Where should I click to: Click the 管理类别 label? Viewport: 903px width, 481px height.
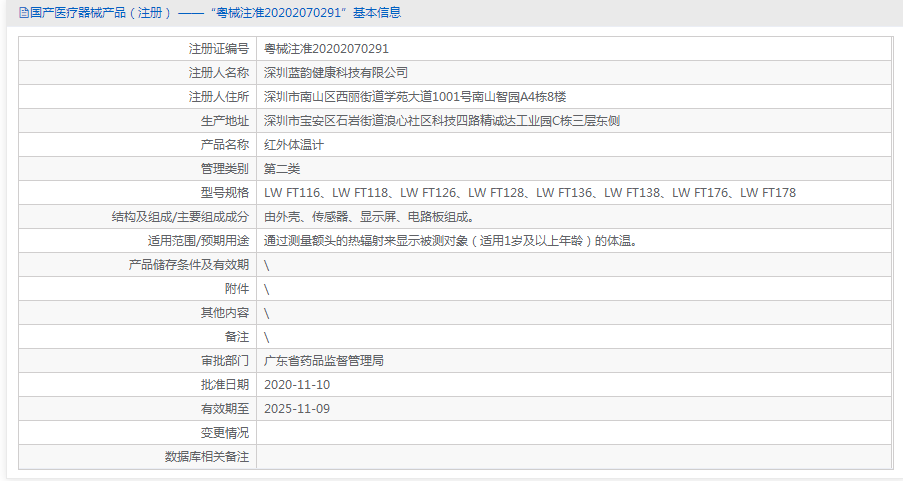point(225,169)
